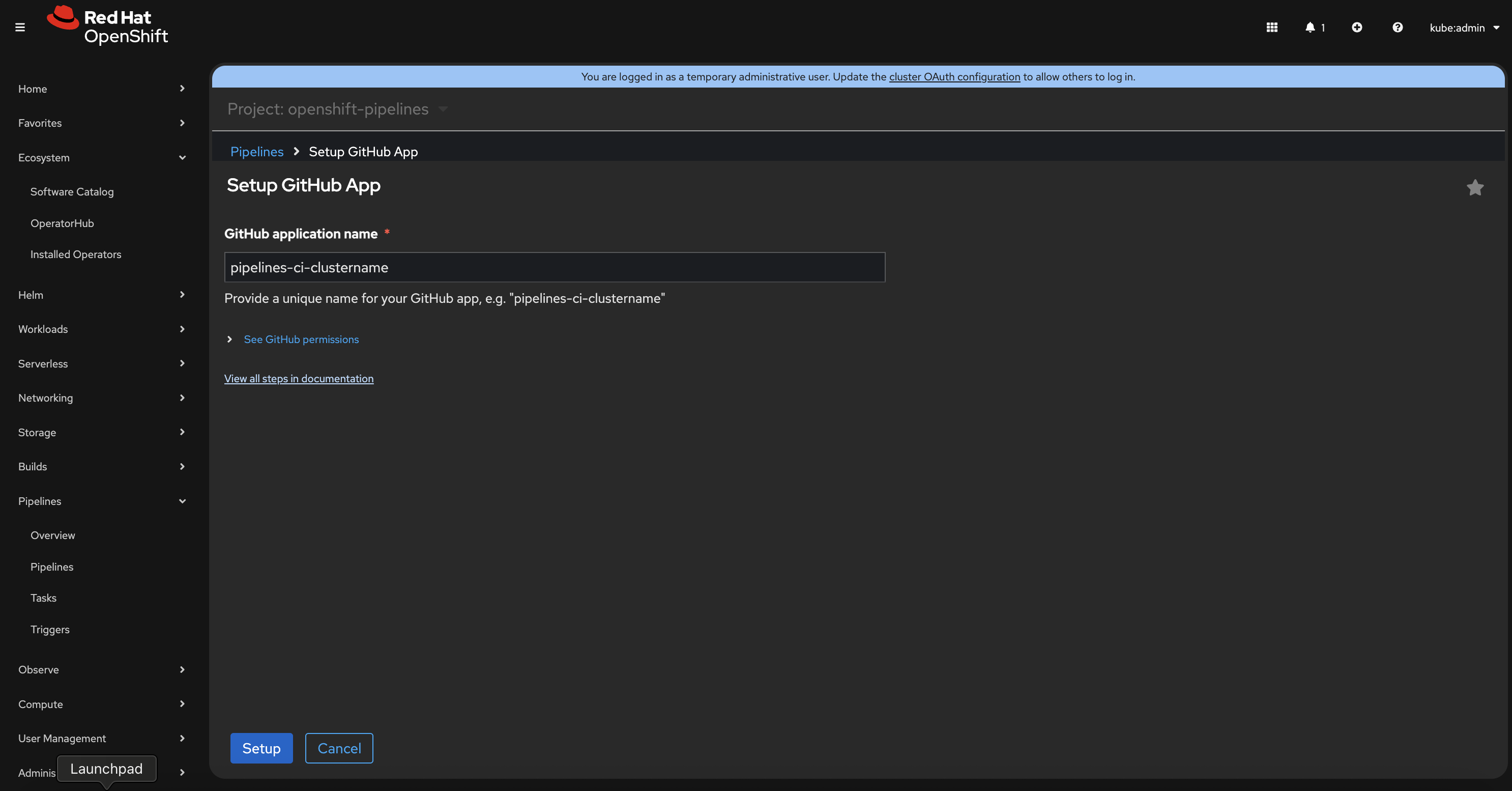
Task: Open the Project openshift-pipelines selector
Action: [x=337, y=109]
